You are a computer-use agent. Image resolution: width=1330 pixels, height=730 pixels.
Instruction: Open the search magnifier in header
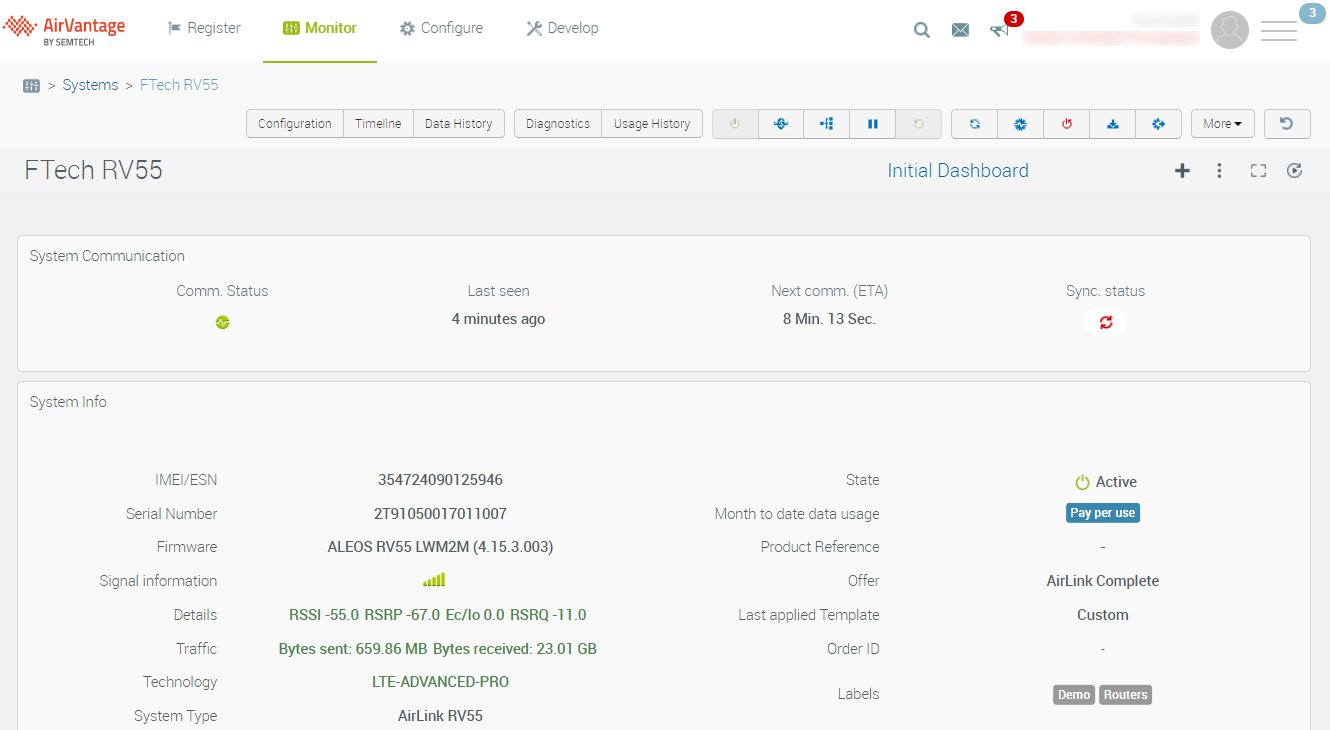tap(922, 30)
